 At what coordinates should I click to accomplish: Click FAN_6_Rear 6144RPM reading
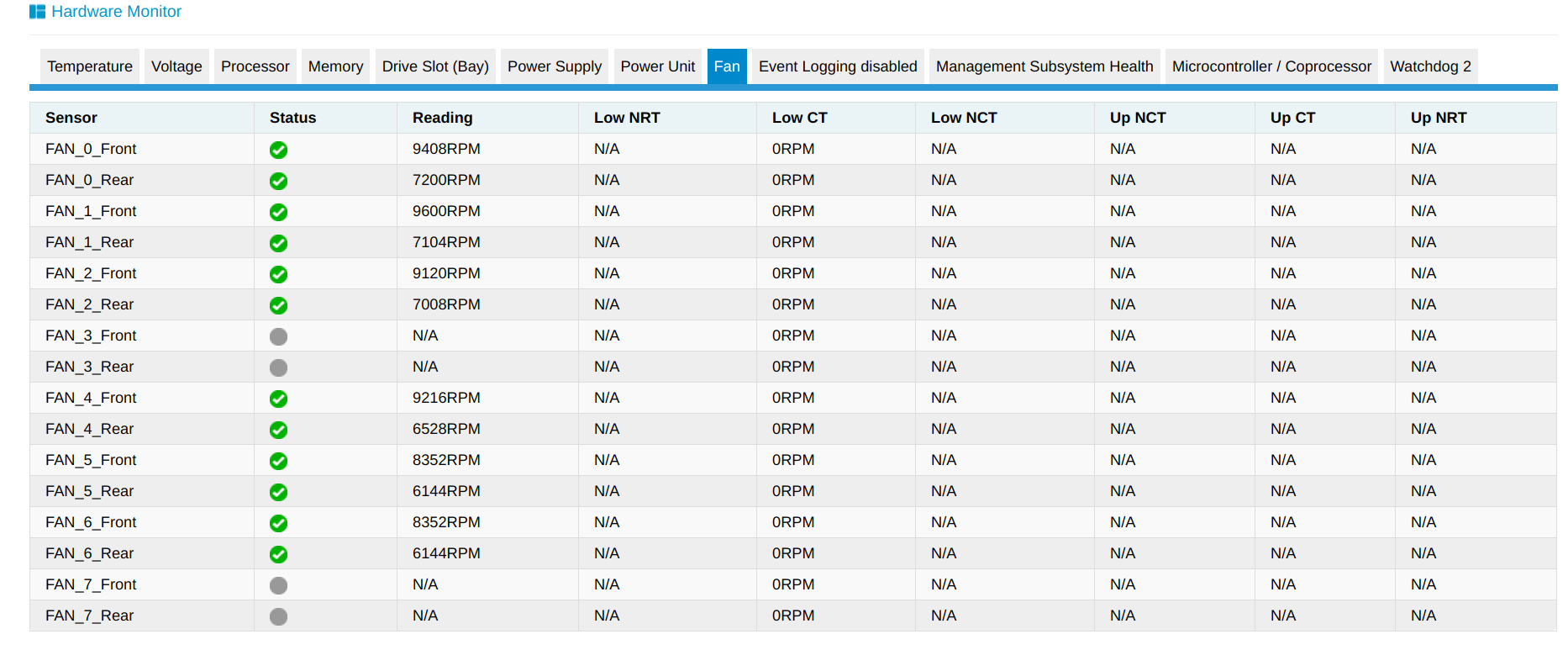pyautogui.click(x=446, y=553)
